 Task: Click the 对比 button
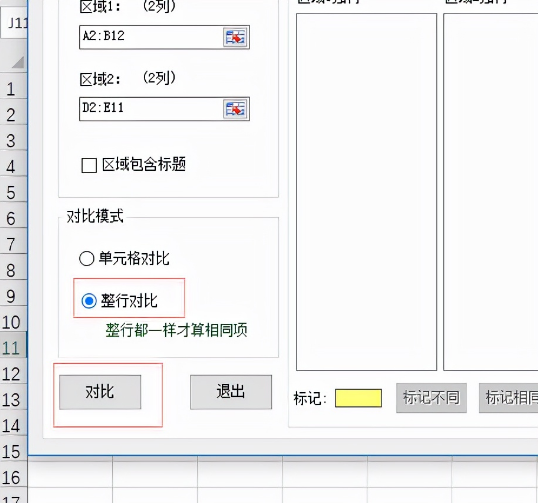click(100, 392)
